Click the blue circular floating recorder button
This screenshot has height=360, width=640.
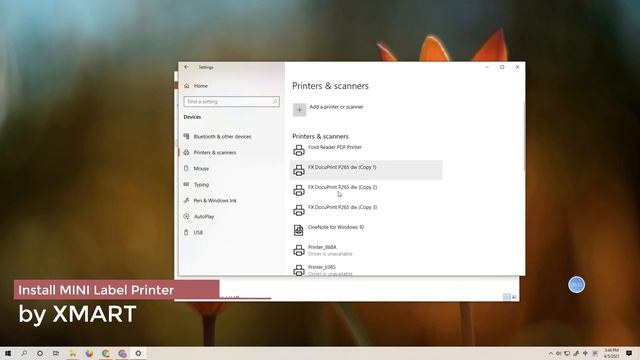pyautogui.click(x=576, y=285)
